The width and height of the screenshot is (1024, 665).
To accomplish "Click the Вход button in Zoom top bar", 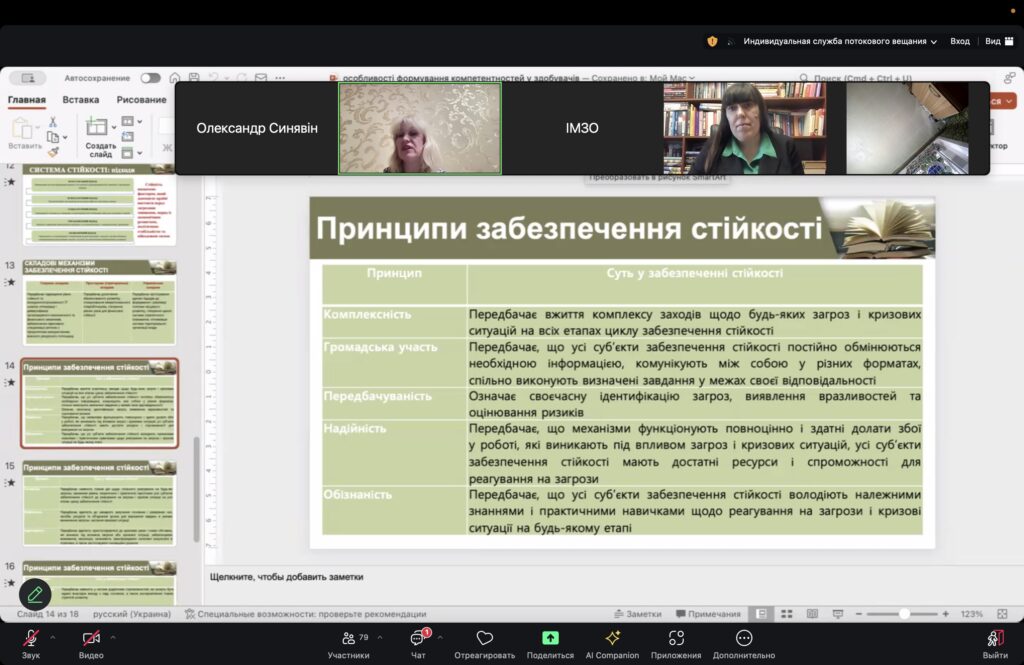I will [960, 41].
